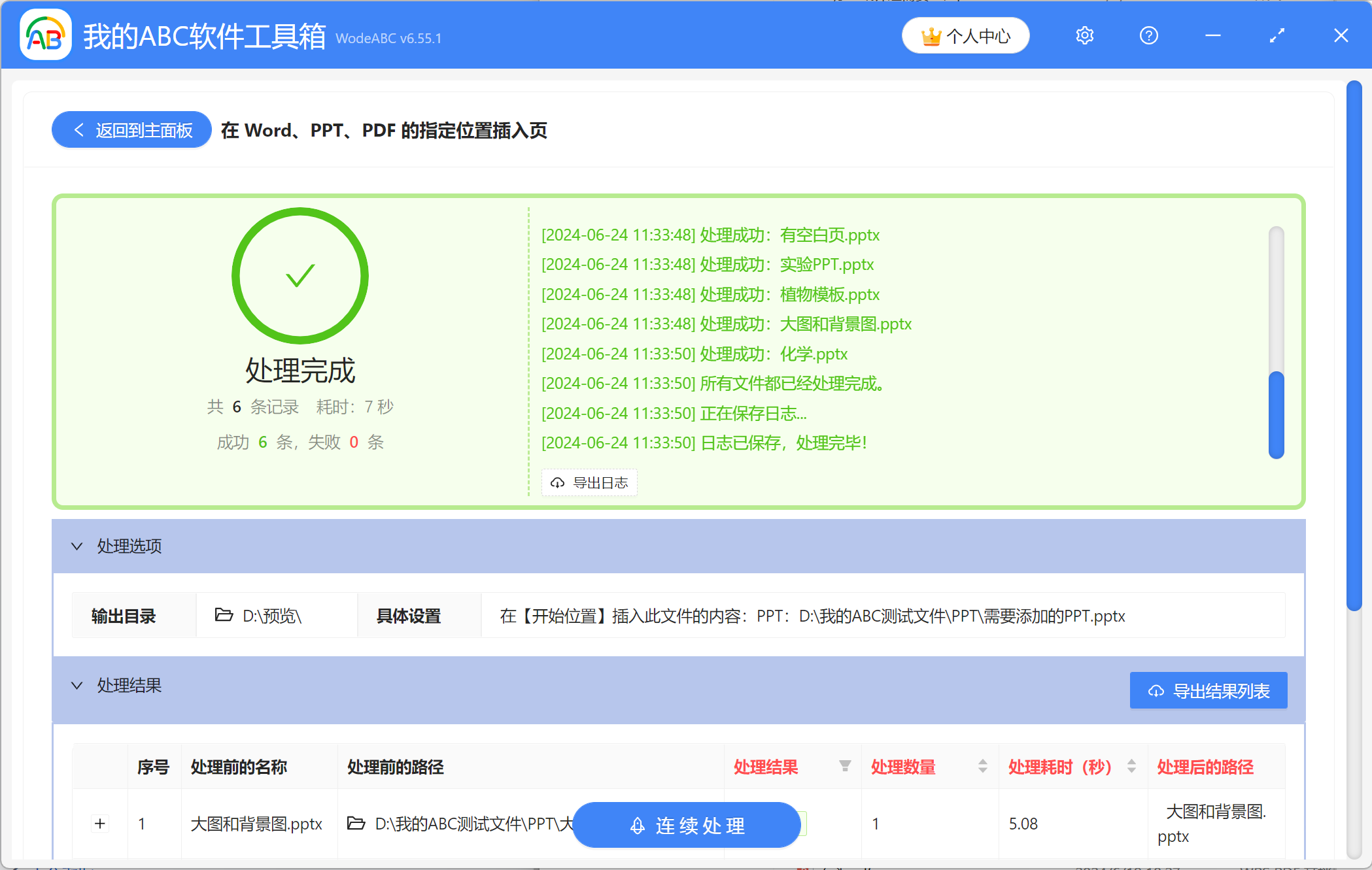Viewport: 1372px width, 870px height.
Task: Click the 连续处理 button
Action: [685, 825]
